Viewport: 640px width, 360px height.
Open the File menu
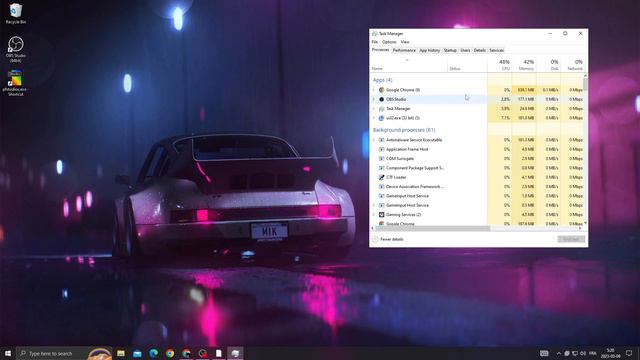pos(375,42)
